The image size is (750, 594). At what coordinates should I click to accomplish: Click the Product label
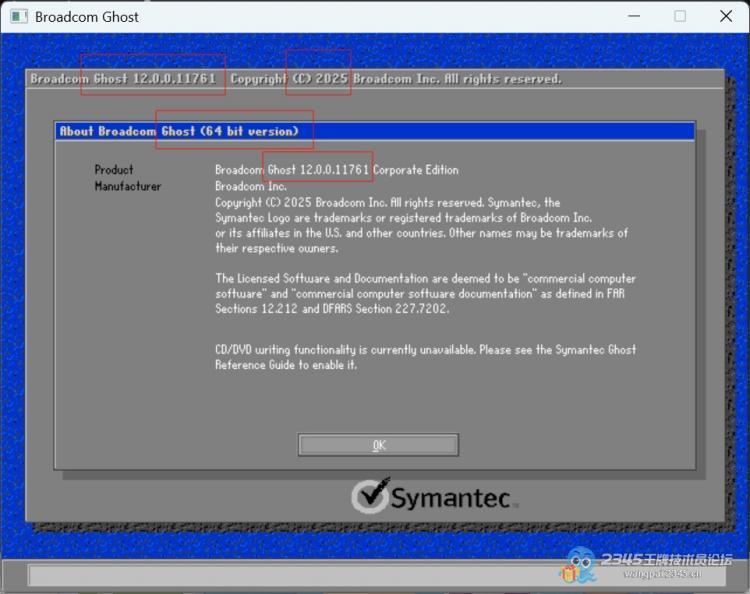114,170
